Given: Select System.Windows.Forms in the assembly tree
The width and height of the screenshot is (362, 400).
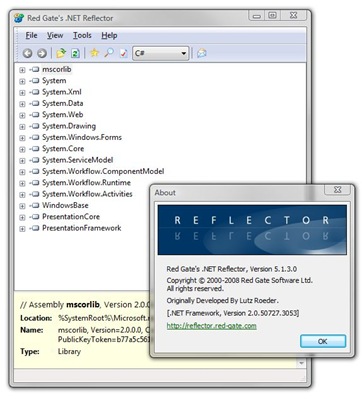Looking at the screenshot, I should pyautogui.click(x=82, y=137).
